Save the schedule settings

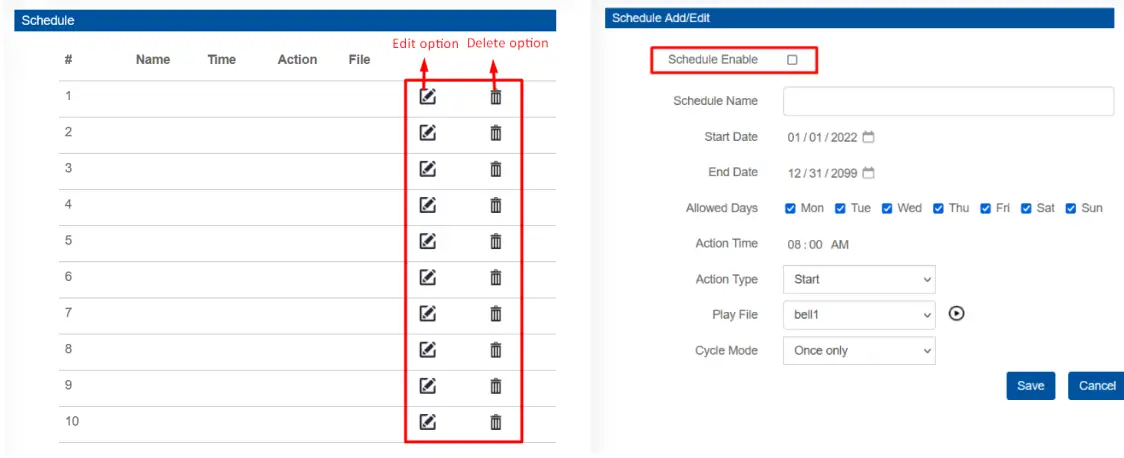coord(1030,386)
